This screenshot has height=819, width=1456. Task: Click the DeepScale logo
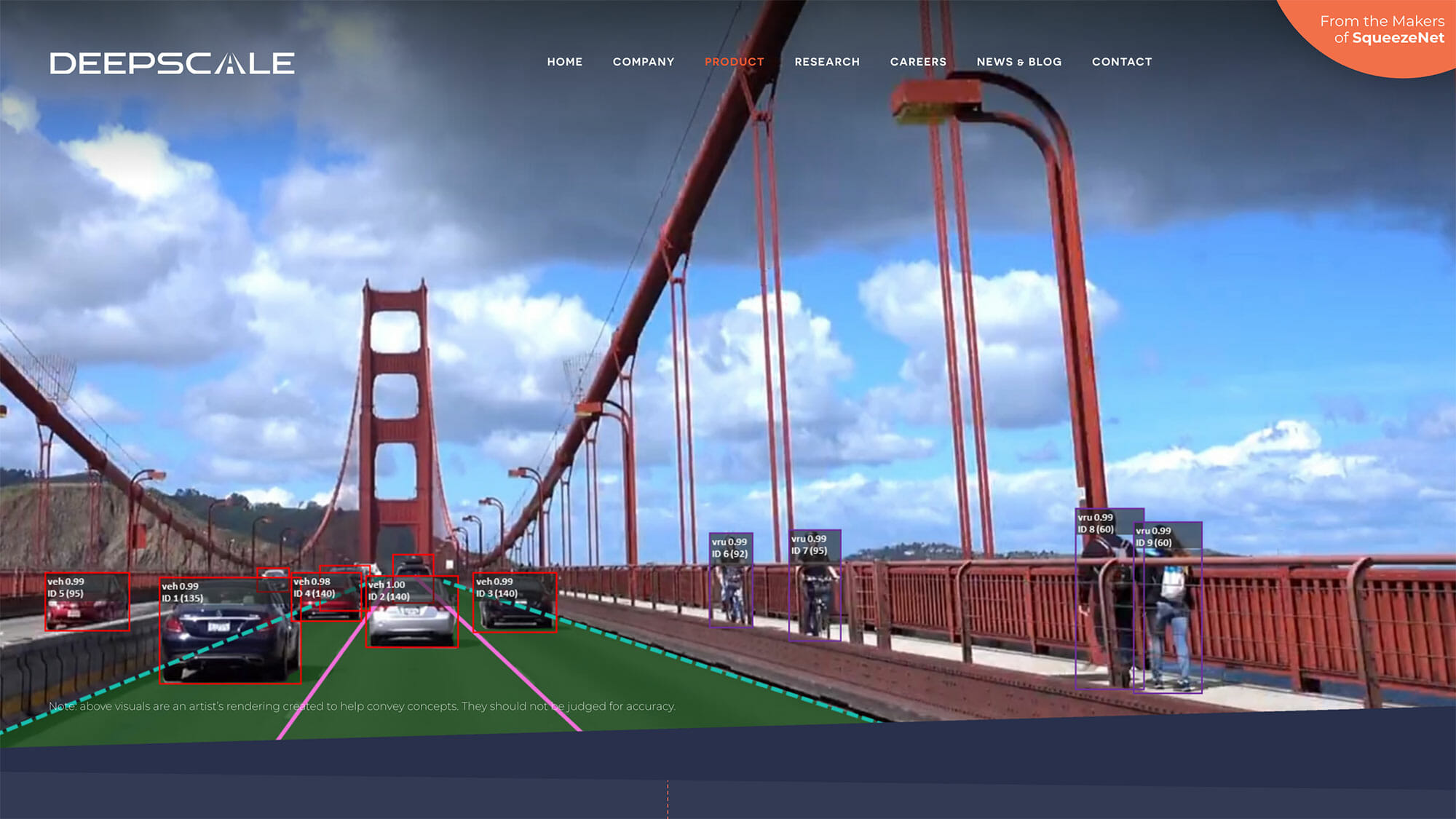172,63
